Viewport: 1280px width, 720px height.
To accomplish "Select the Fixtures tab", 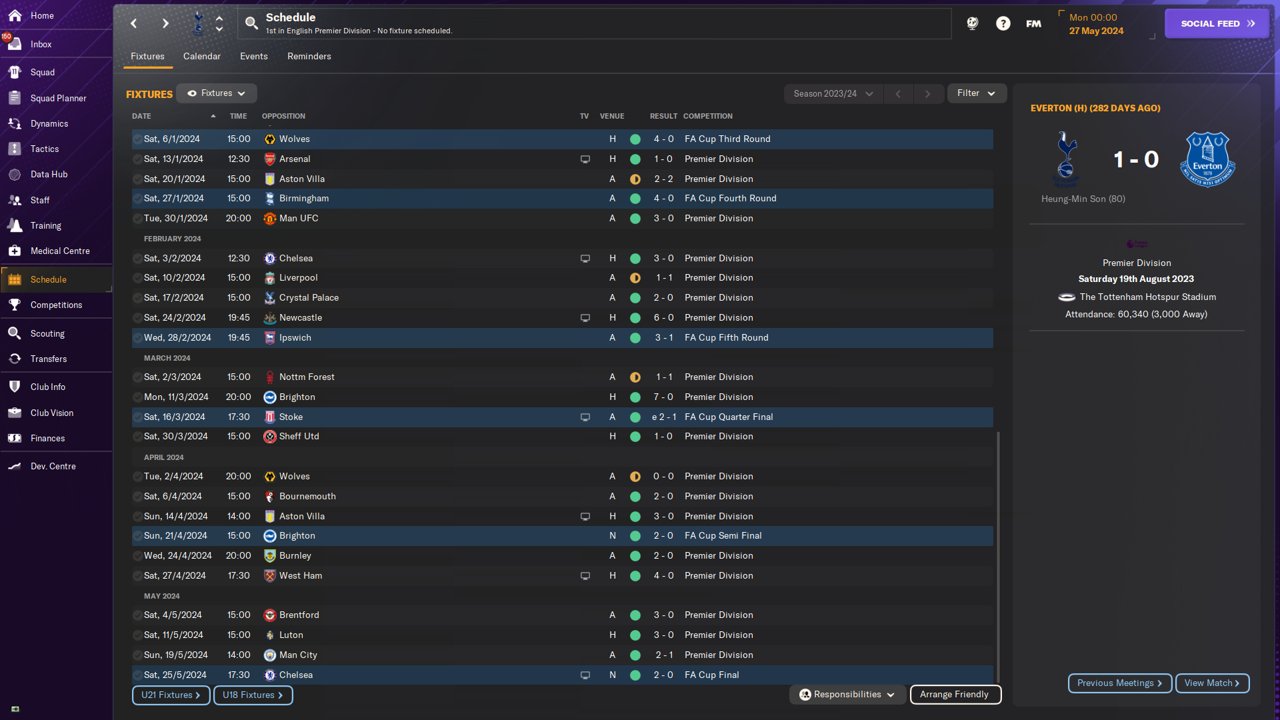I will [147, 56].
